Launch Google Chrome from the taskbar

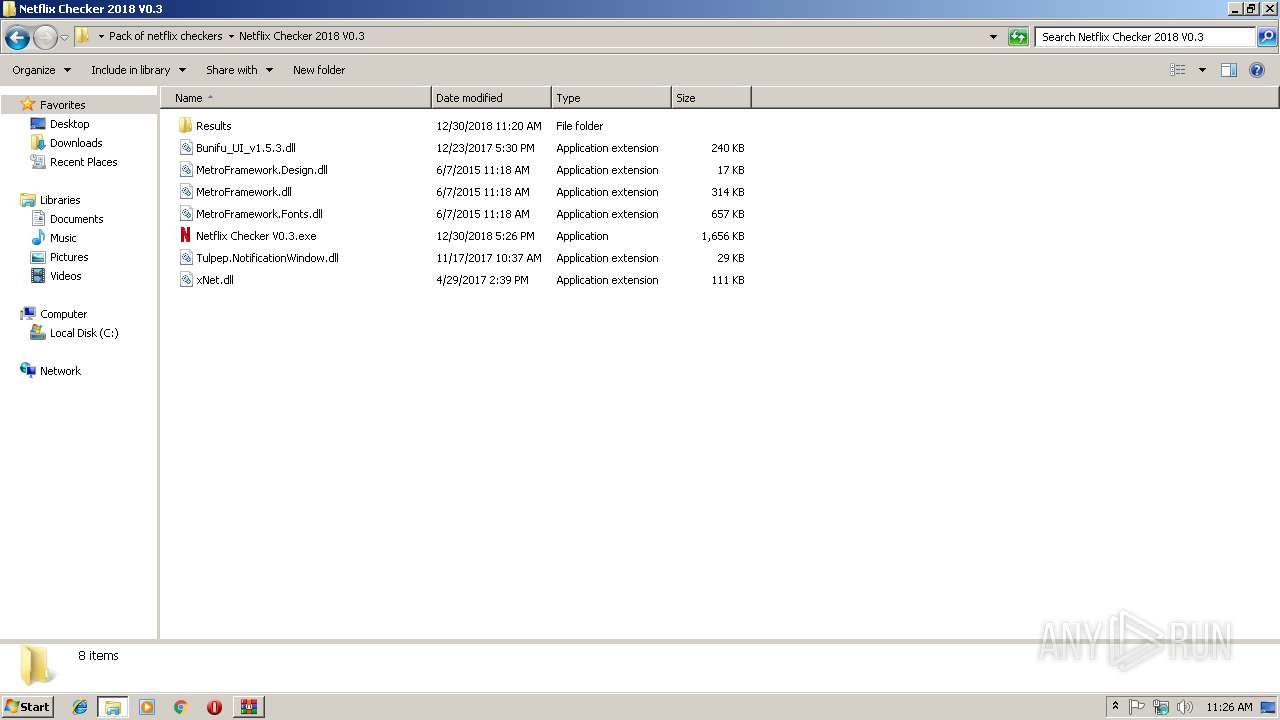(180, 707)
